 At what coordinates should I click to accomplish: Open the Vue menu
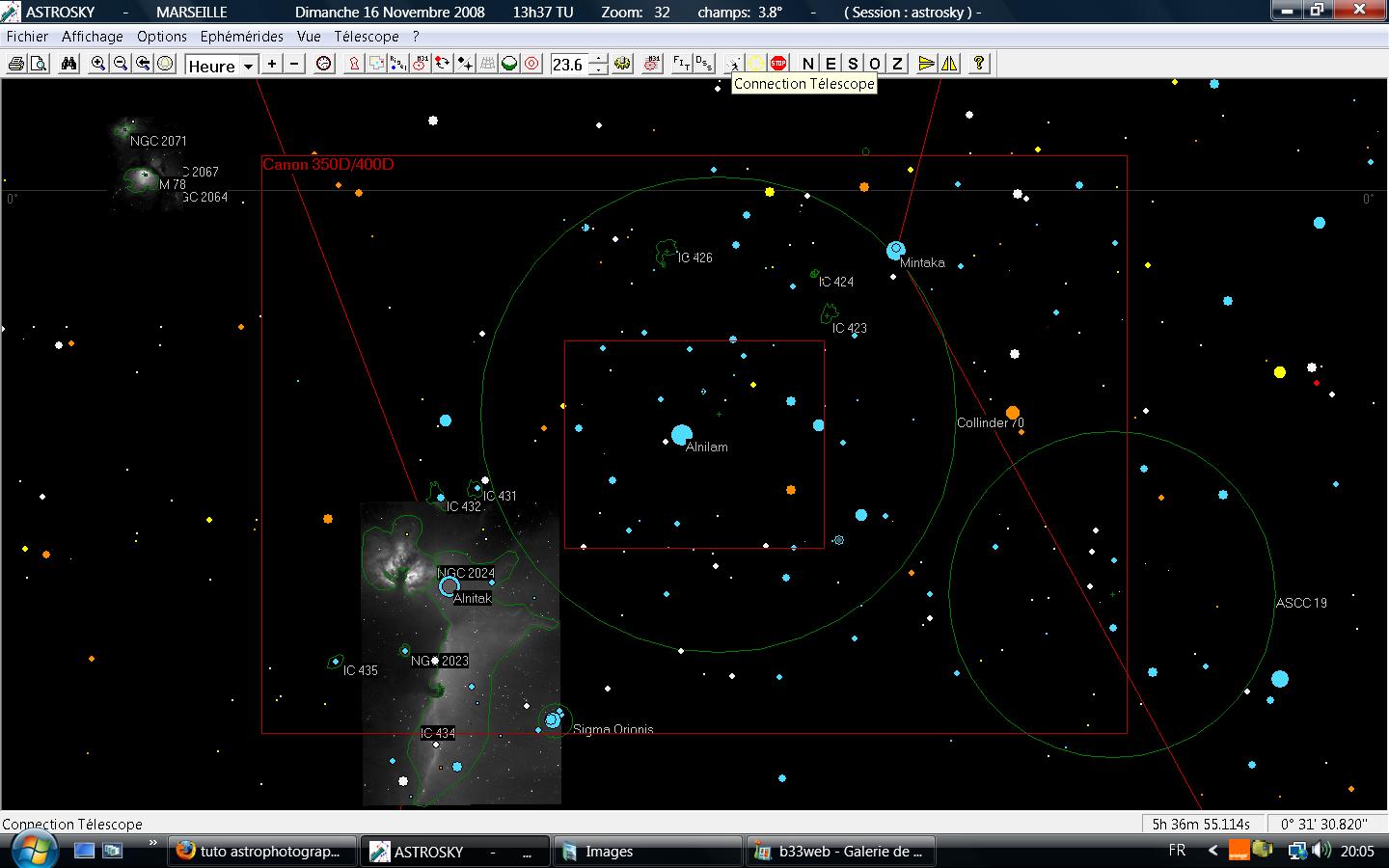point(309,37)
